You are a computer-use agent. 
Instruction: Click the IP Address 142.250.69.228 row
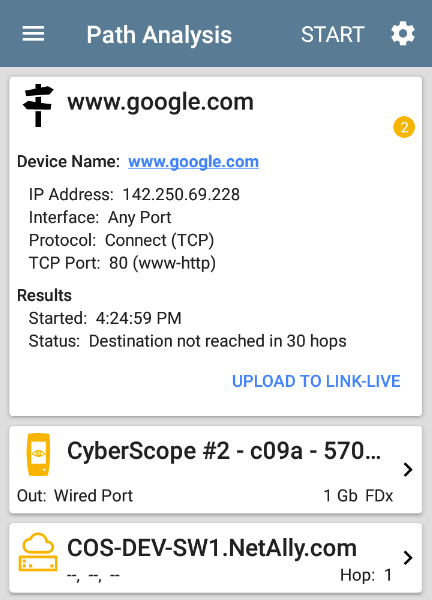click(x=134, y=194)
